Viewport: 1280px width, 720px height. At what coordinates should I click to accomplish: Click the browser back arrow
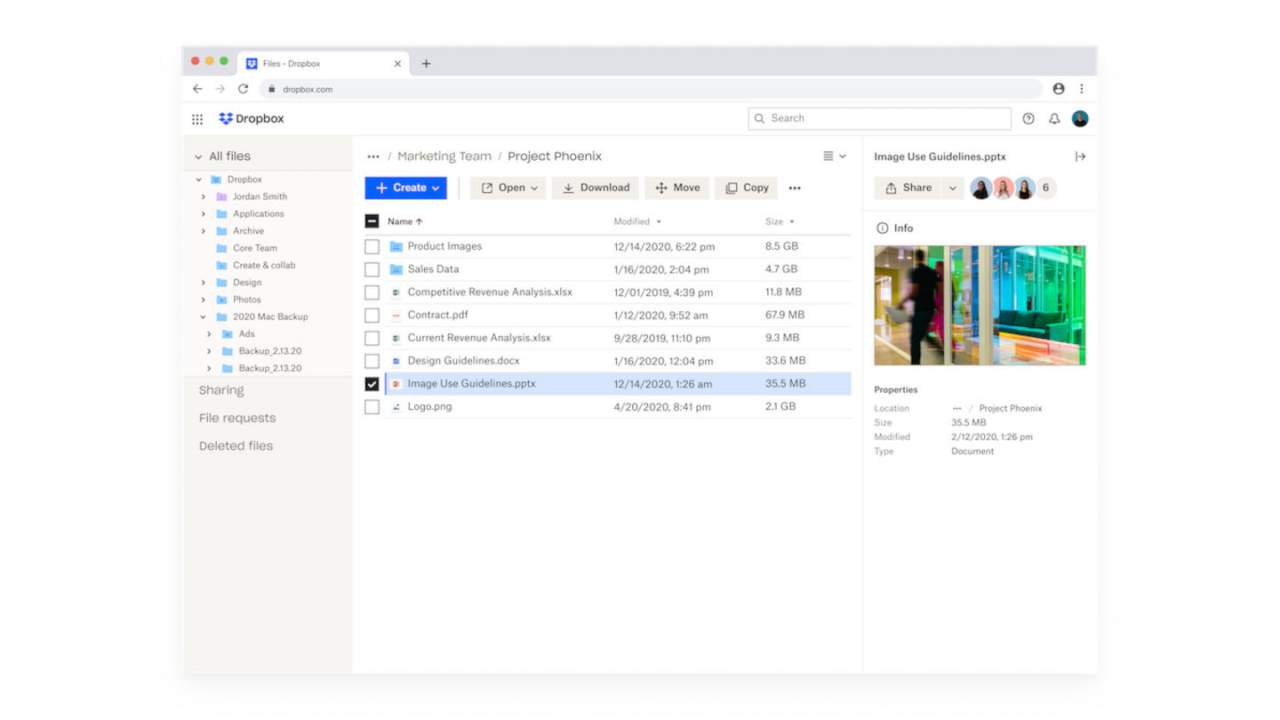click(x=197, y=89)
